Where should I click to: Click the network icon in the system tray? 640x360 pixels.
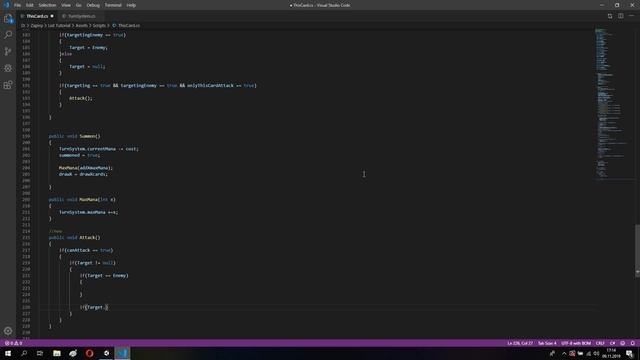[x=588, y=353]
